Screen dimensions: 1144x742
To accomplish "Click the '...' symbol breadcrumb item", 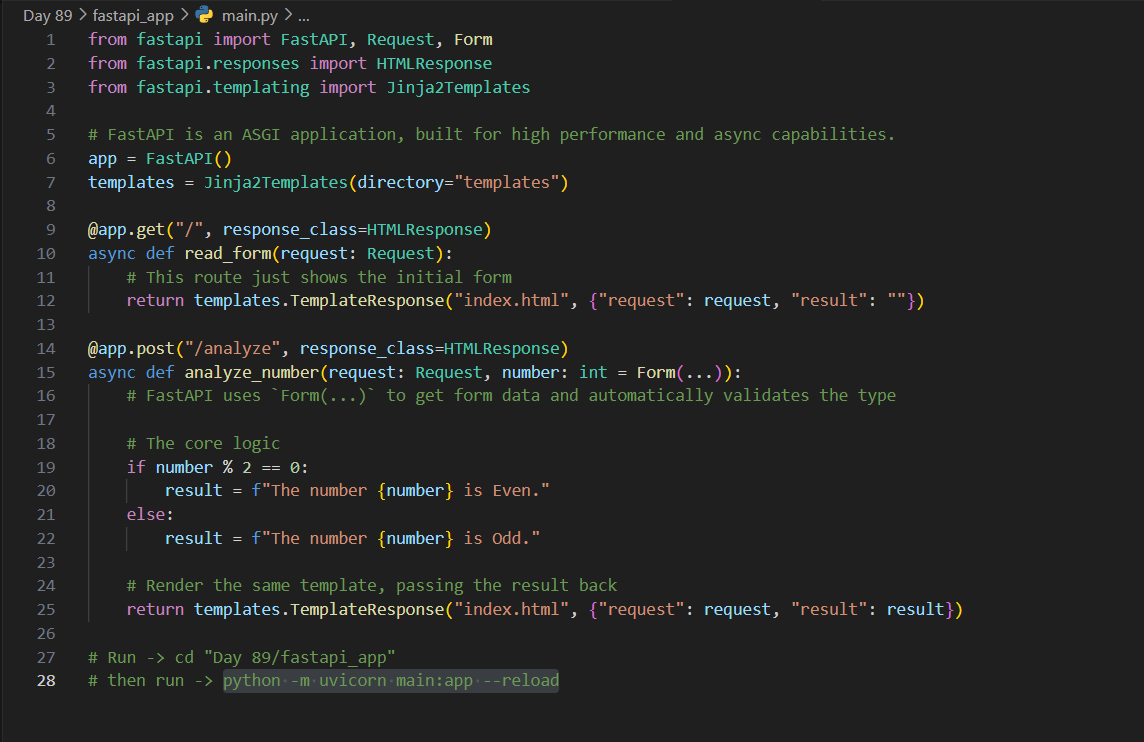I will 304,15.
